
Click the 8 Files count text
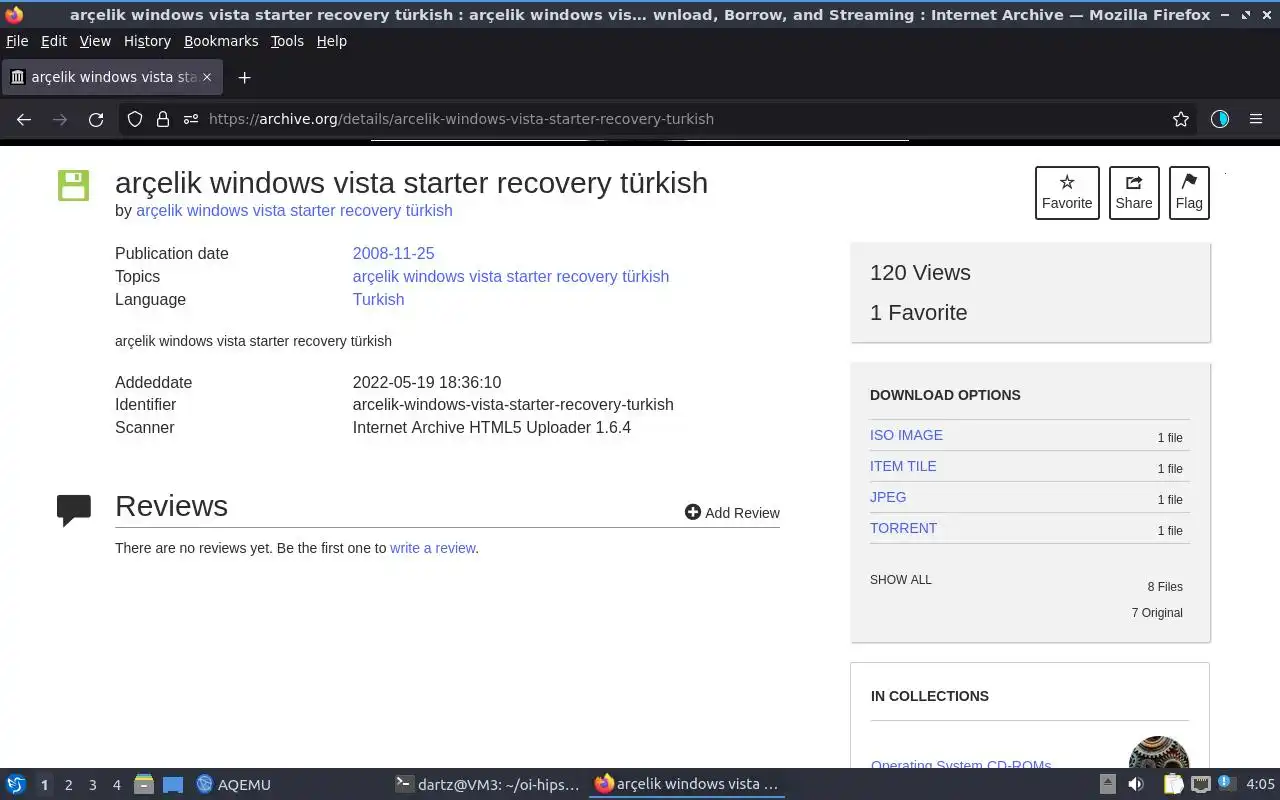tap(1165, 587)
